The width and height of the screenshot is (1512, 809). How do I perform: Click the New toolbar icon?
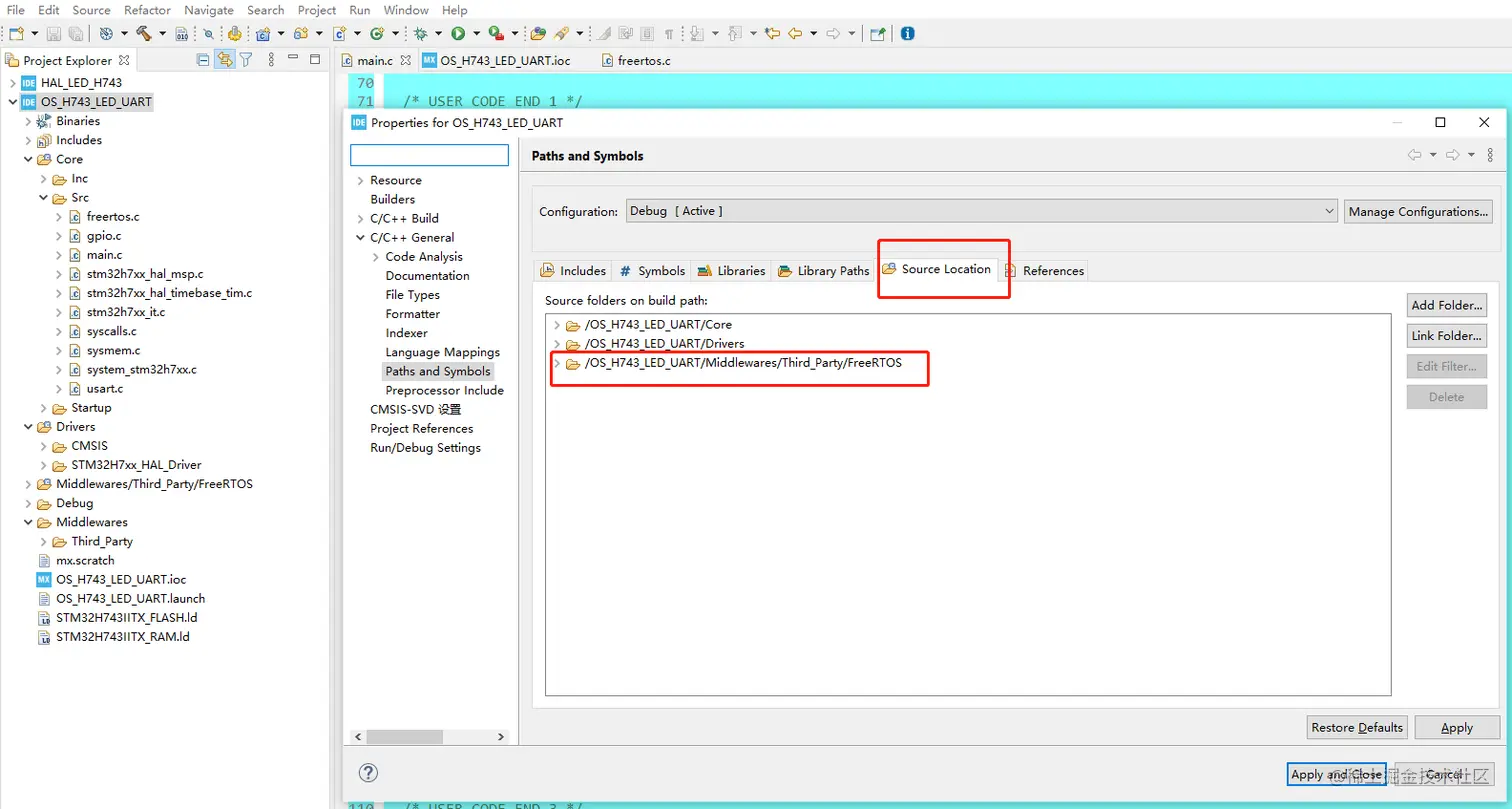[16, 33]
